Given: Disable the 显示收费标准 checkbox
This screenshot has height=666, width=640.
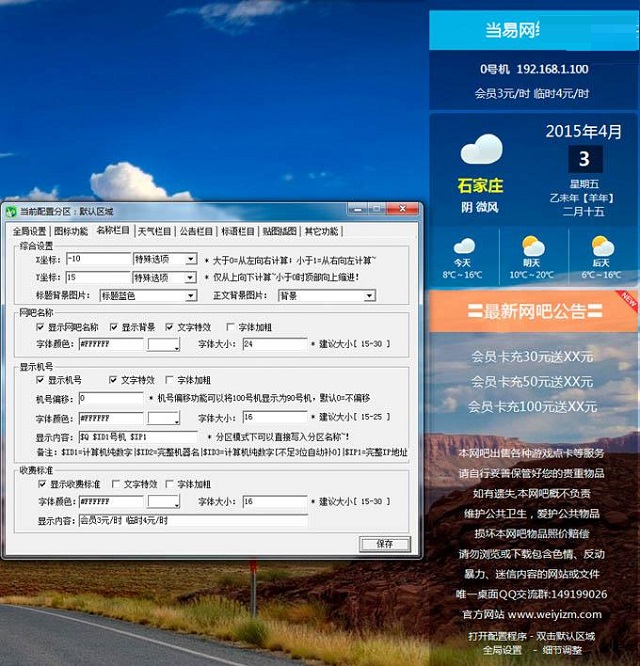Looking at the screenshot, I should [41, 484].
